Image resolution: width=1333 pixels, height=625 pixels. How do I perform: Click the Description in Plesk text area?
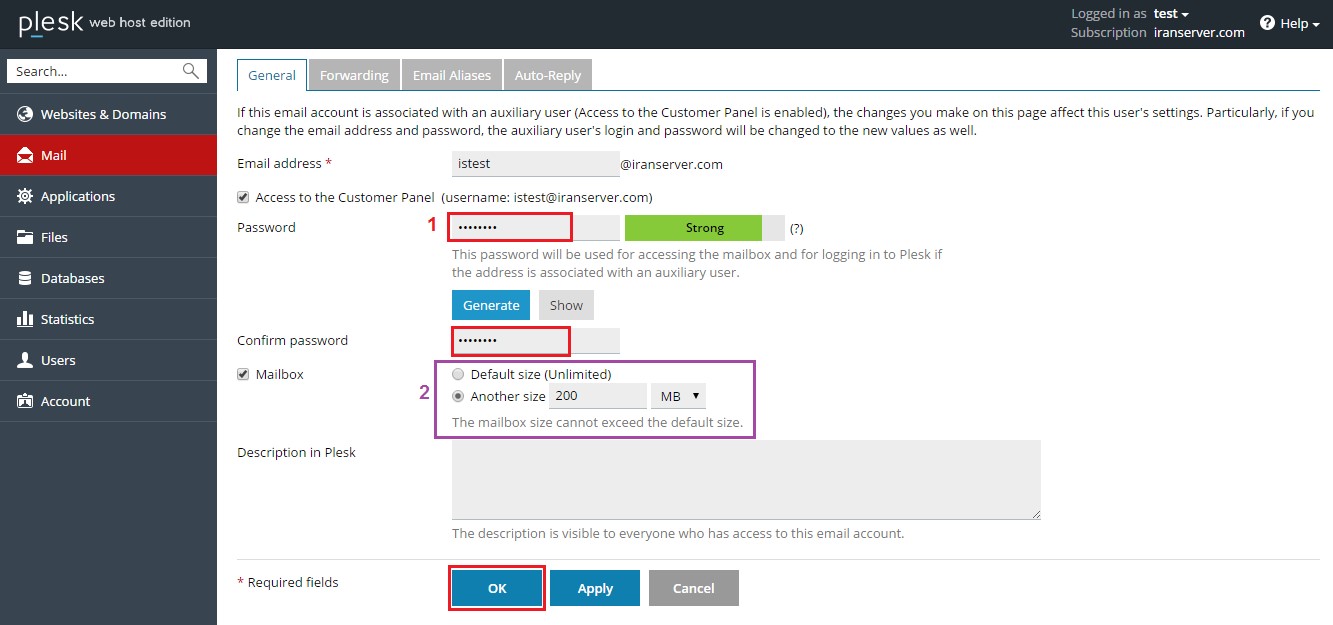click(x=746, y=480)
